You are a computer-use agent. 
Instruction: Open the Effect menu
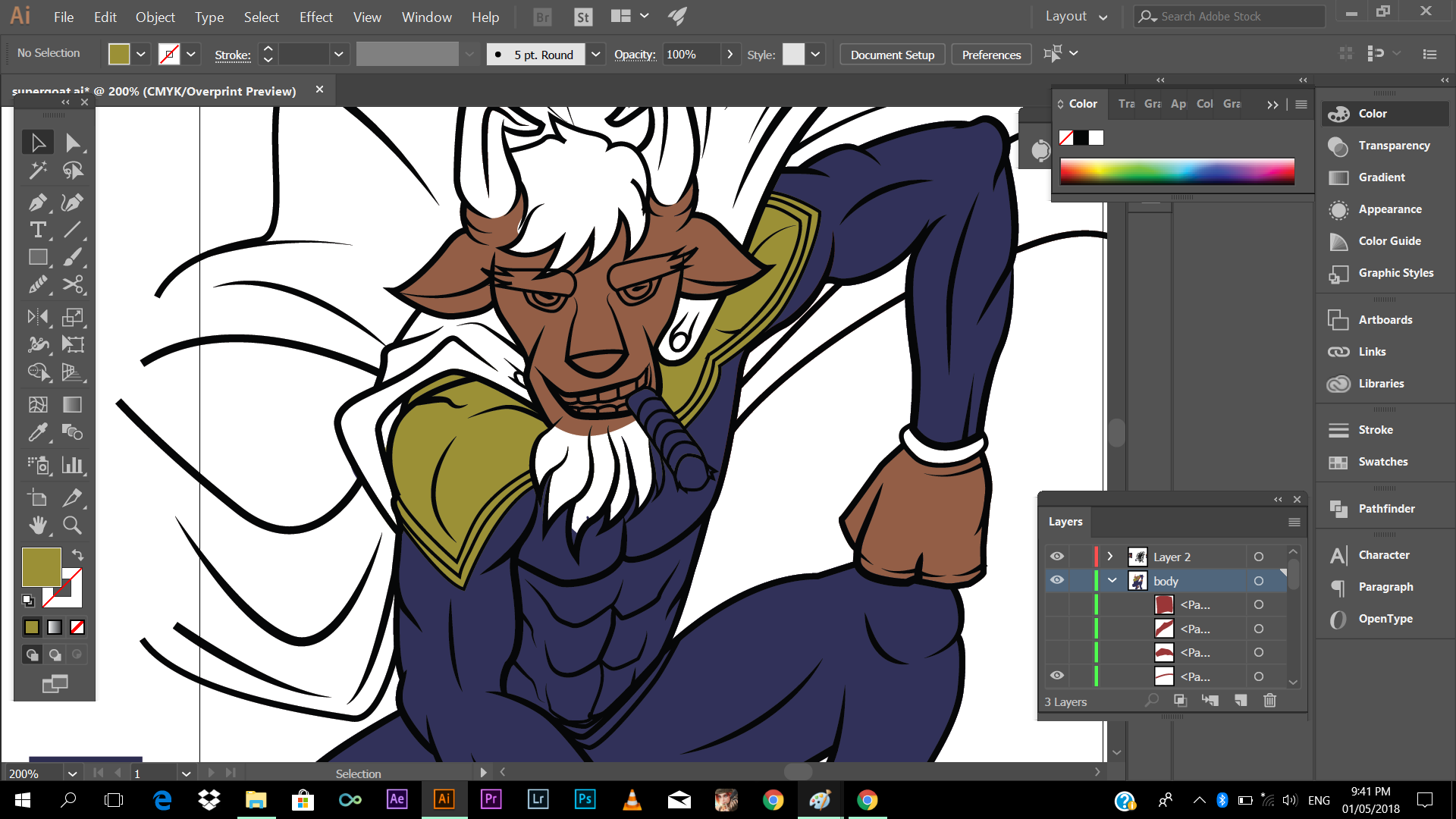click(x=315, y=17)
